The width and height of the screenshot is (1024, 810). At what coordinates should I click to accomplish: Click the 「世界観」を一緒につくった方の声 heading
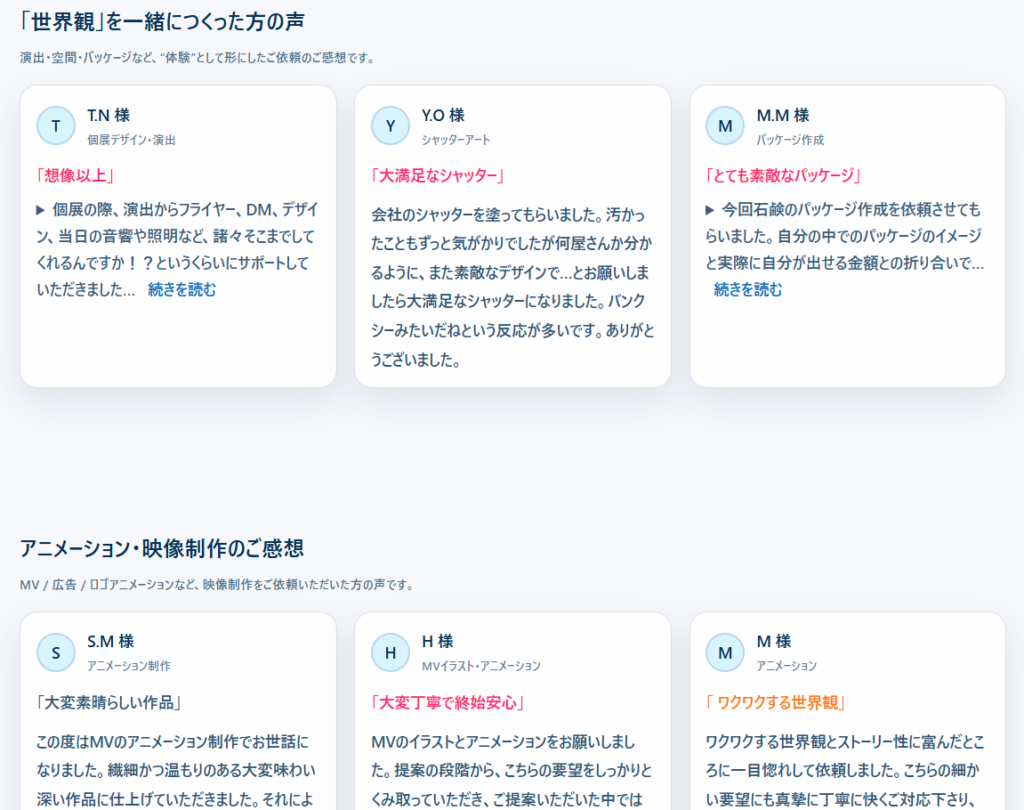pyautogui.click(x=162, y=20)
